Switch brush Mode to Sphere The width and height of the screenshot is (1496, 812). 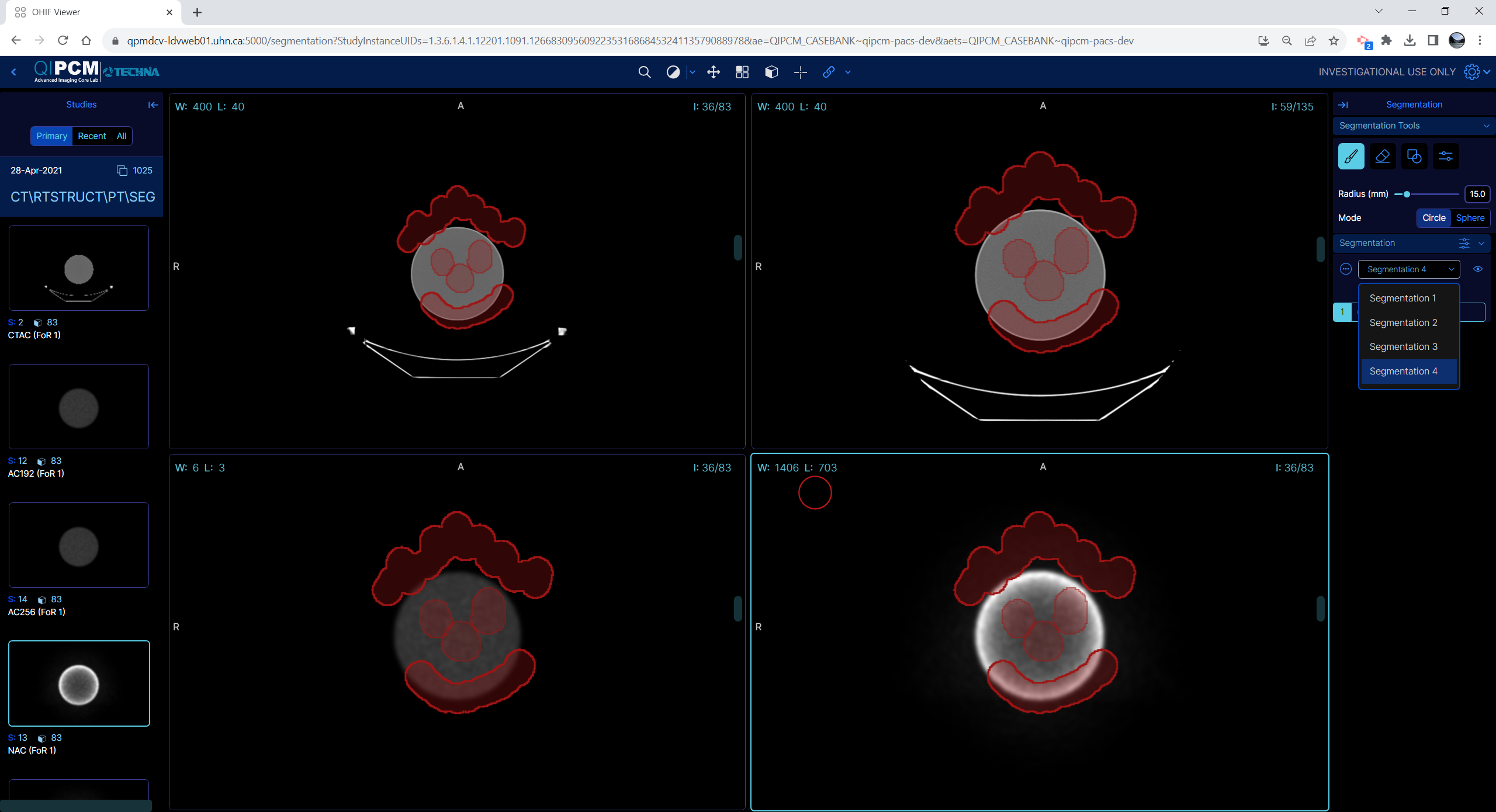pyautogui.click(x=1471, y=217)
